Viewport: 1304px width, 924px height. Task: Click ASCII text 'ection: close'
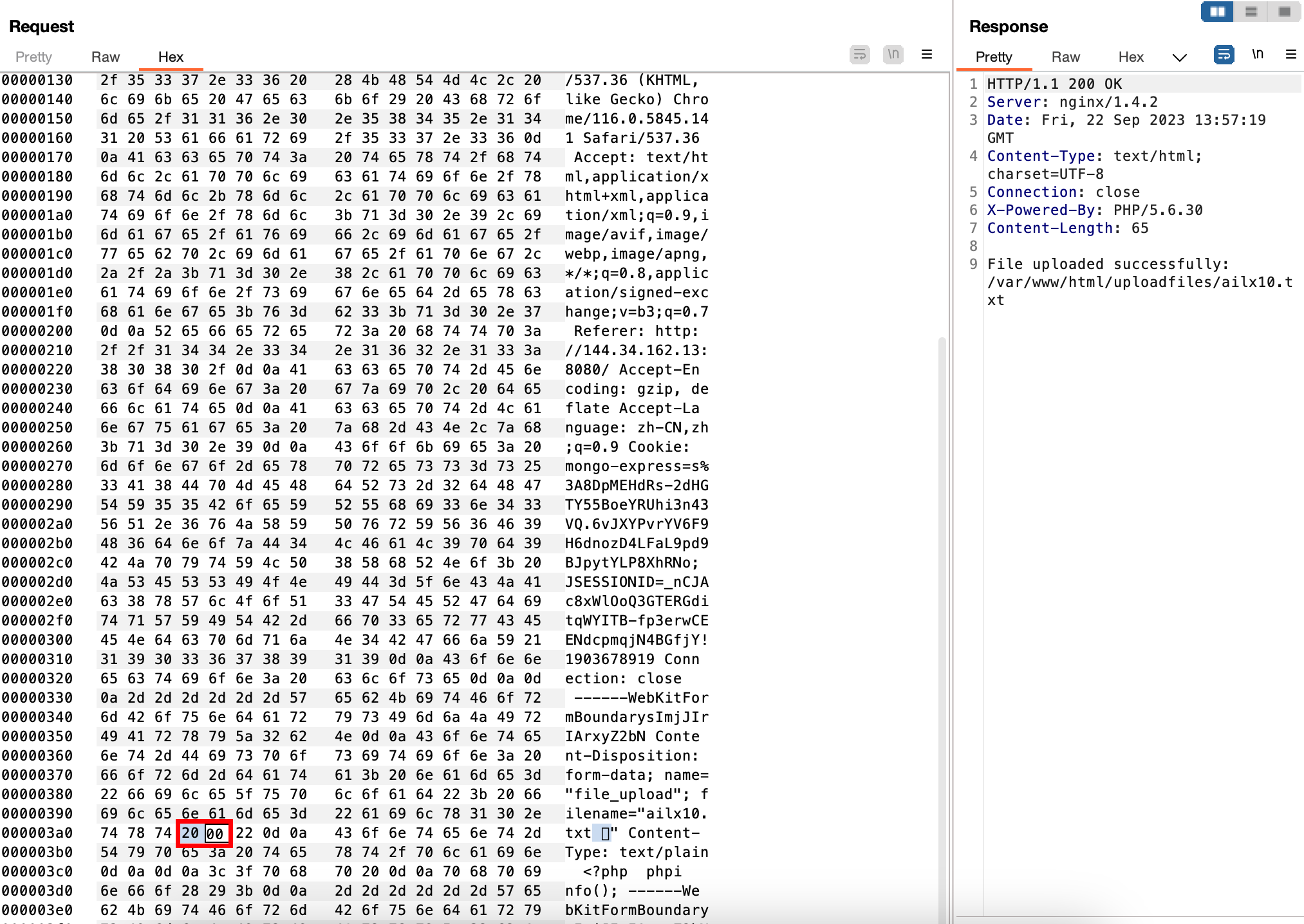(x=623, y=679)
